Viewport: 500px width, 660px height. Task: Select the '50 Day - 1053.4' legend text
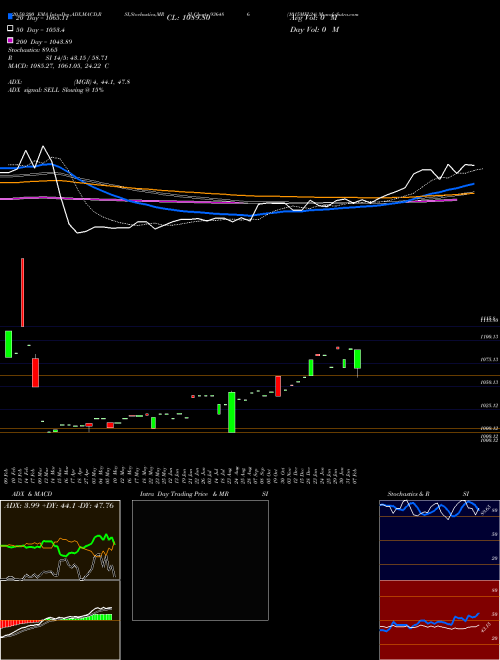[40, 30]
